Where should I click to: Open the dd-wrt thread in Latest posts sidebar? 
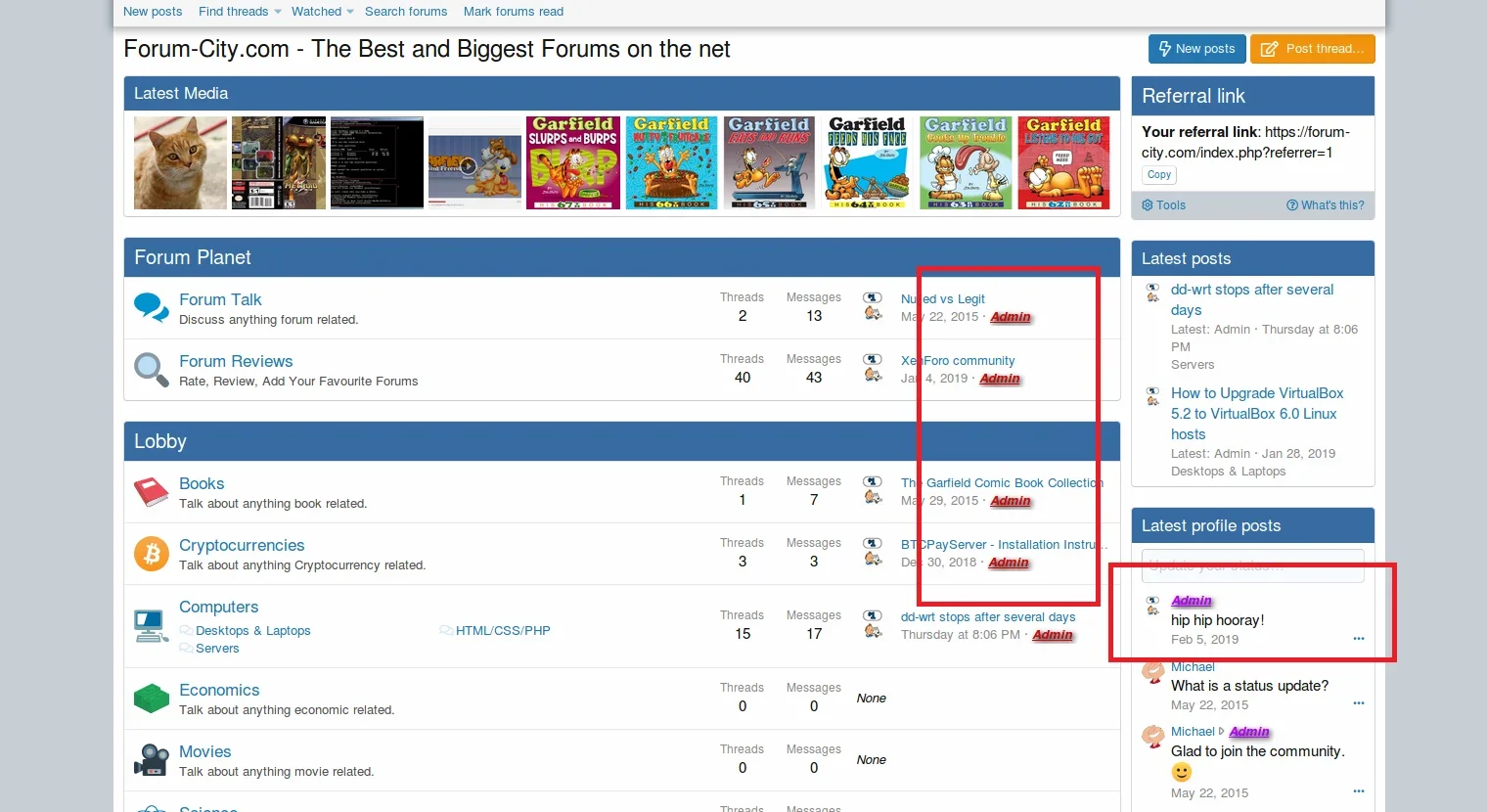pos(1252,299)
